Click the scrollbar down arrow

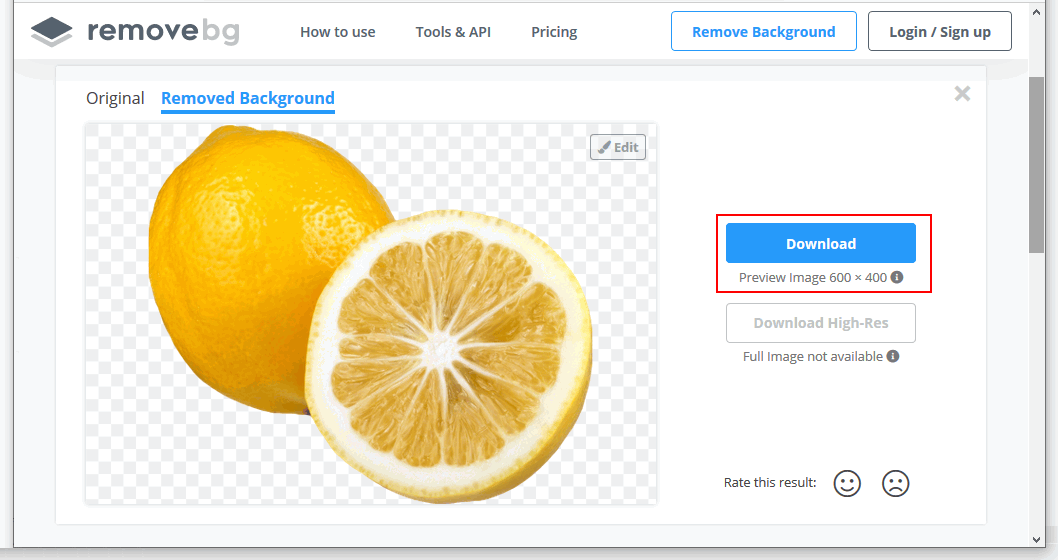click(1036, 537)
